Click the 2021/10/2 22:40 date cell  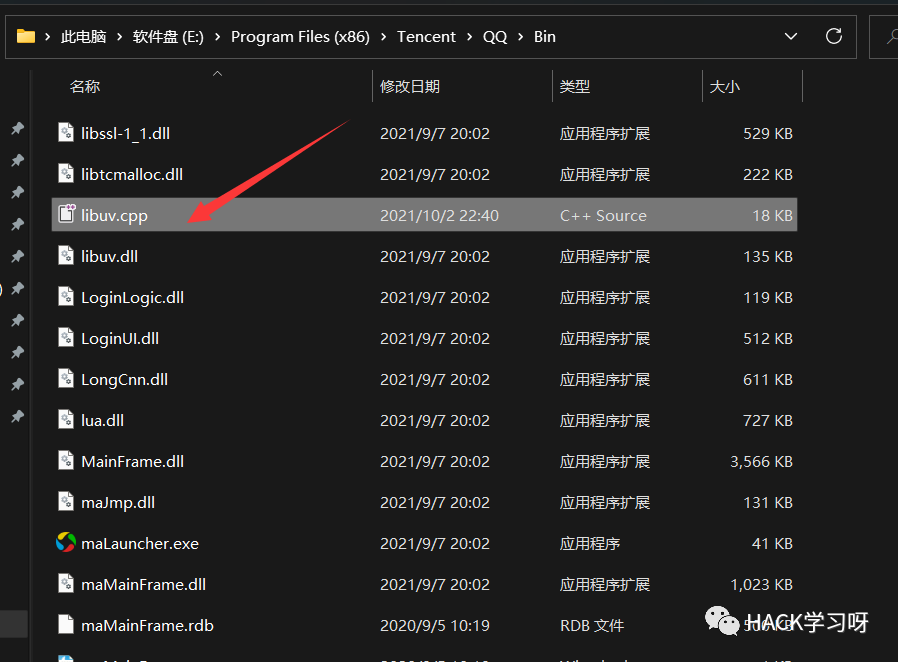point(439,215)
